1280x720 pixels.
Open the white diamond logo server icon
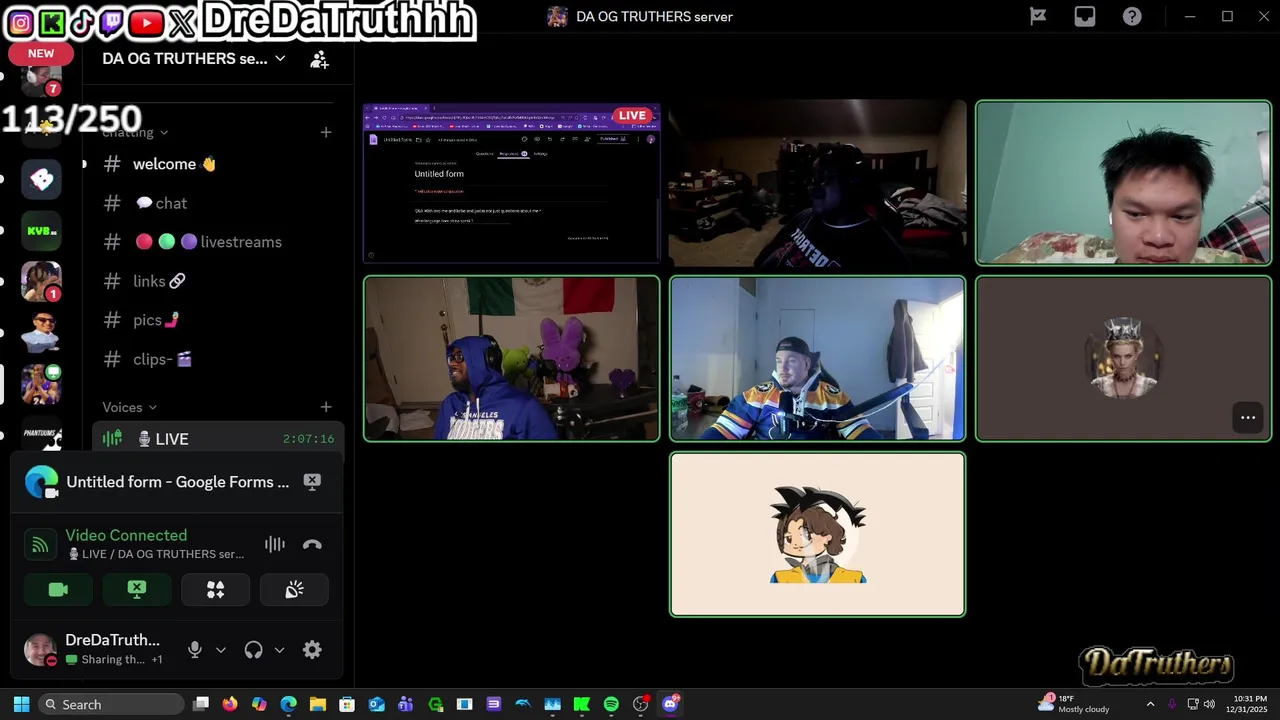click(x=41, y=180)
